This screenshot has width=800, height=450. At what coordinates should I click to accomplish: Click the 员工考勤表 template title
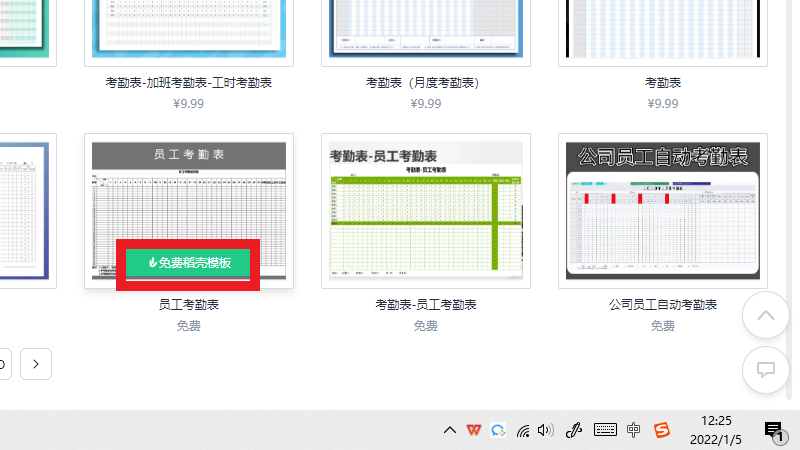189,304
